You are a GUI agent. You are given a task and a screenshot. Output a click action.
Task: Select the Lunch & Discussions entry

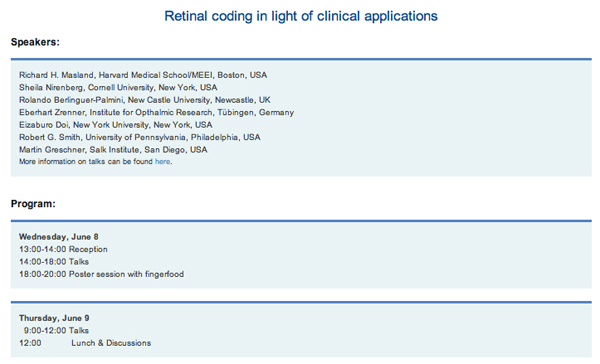(111, 343)
